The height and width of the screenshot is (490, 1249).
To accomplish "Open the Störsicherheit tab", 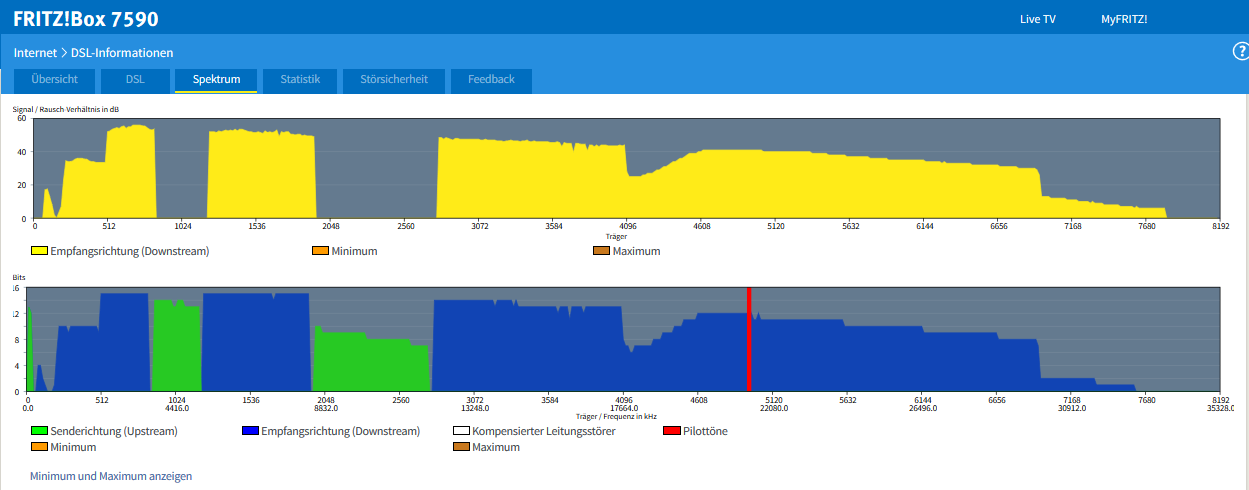I will pyautogui.click(x=393, y=80).
